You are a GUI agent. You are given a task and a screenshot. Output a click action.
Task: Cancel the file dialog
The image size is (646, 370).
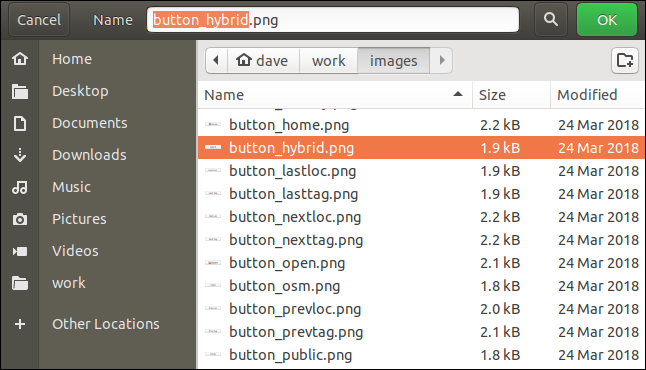[39, 19]
